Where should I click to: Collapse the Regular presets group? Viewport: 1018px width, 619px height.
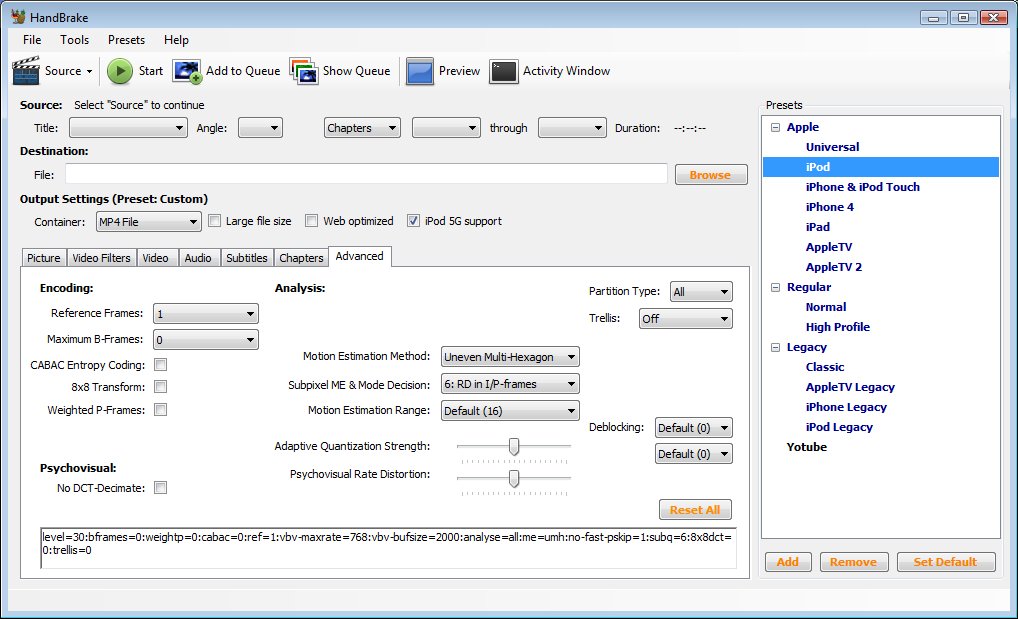775,287
